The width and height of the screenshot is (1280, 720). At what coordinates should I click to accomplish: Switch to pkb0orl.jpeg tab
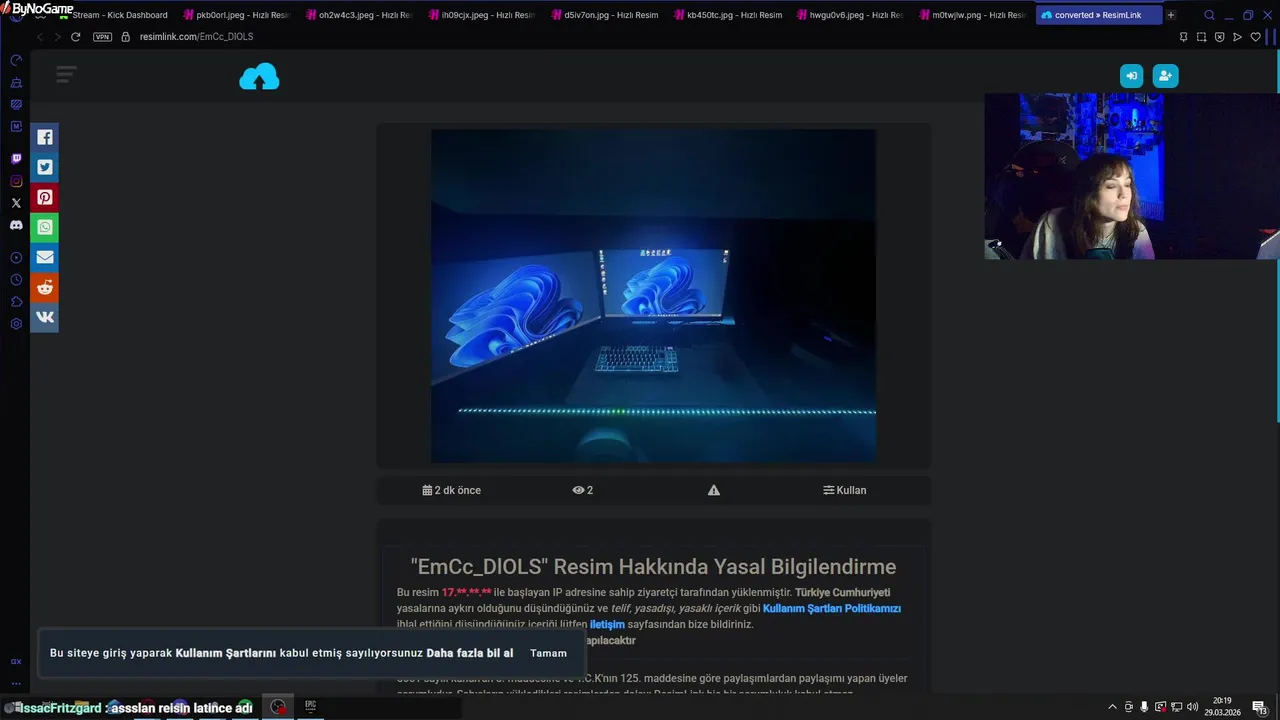235,15
